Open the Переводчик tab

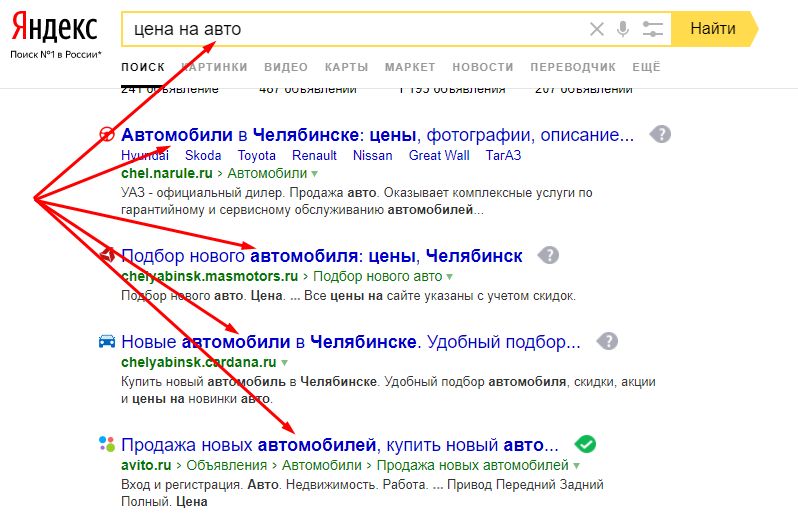(573, 67)
